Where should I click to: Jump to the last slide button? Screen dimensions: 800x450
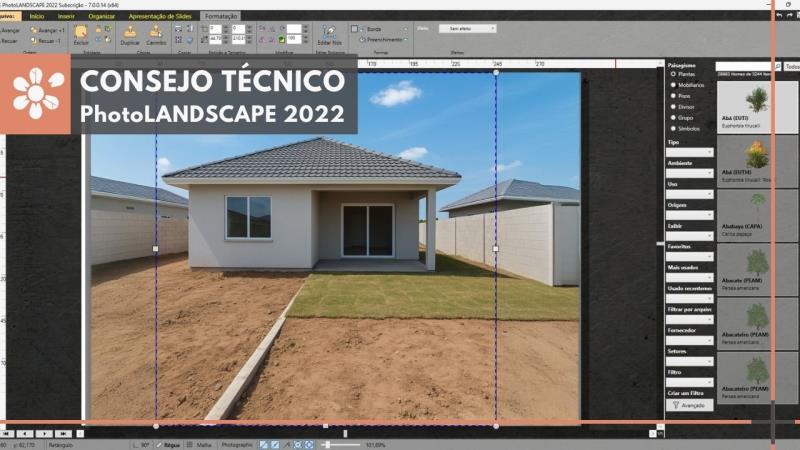(x=63, y=434)
